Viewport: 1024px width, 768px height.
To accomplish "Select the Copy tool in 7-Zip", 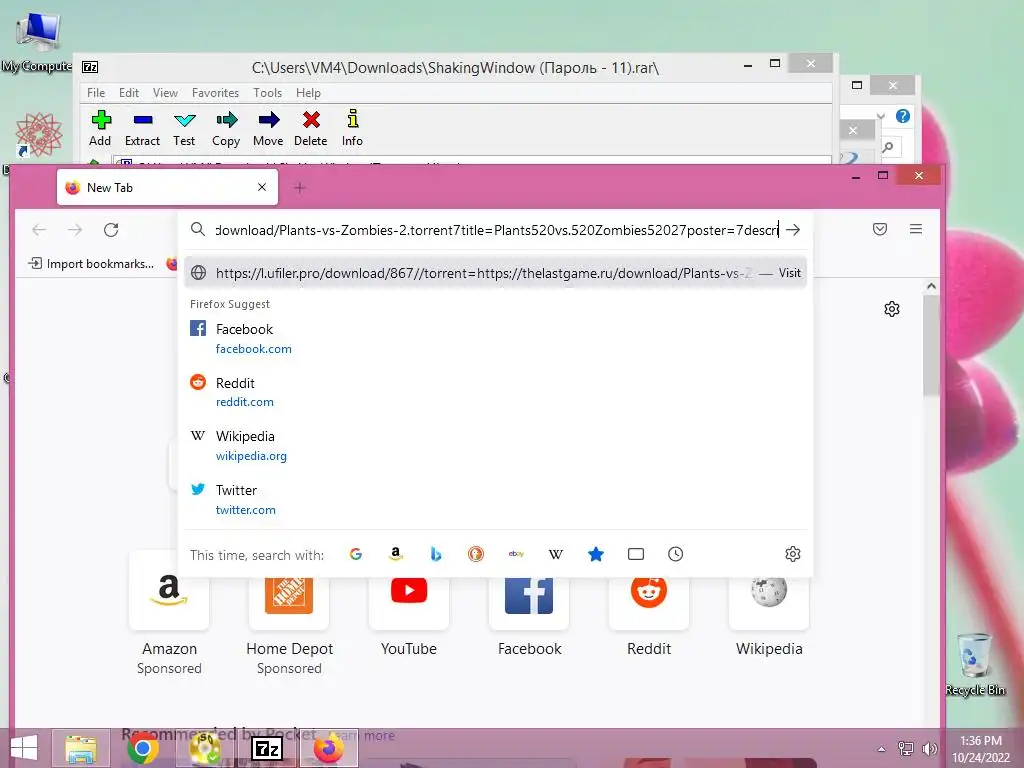I will pos(226,128).
